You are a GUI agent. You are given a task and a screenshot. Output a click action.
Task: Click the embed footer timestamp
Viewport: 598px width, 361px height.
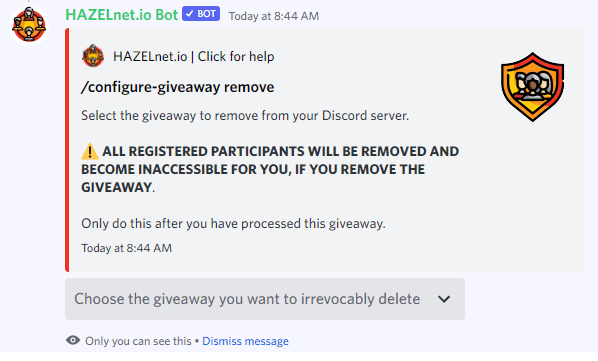tap(126, 248)
